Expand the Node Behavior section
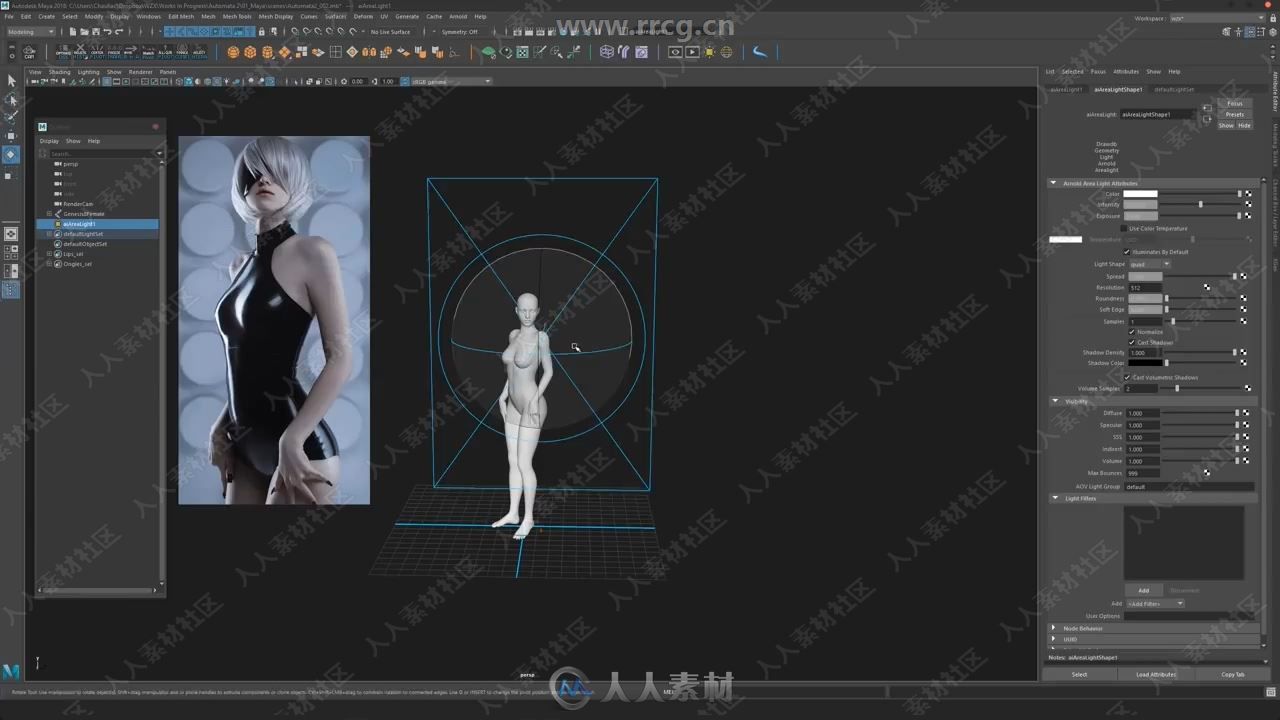 (1054, 628)
